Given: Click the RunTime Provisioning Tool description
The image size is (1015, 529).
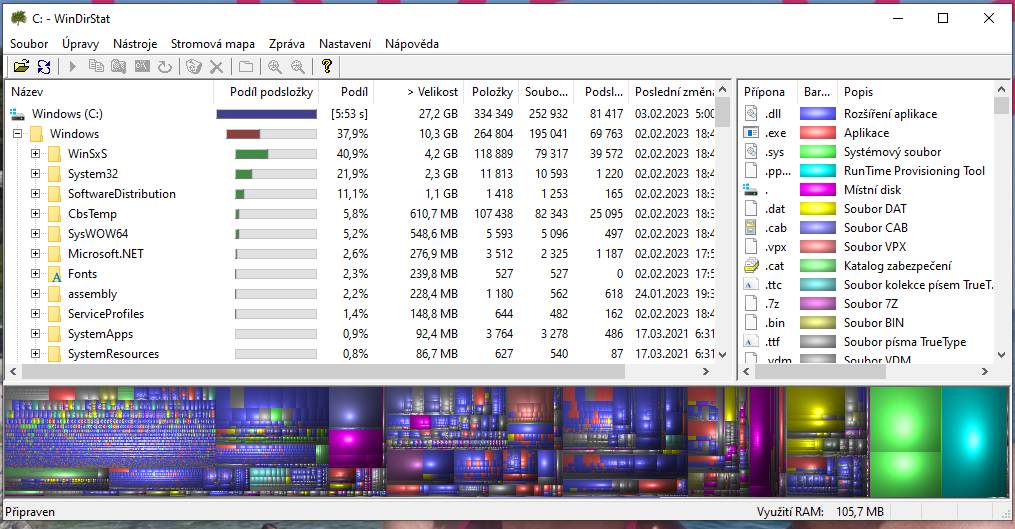Looking at the screenshot, I should point(914,171).
